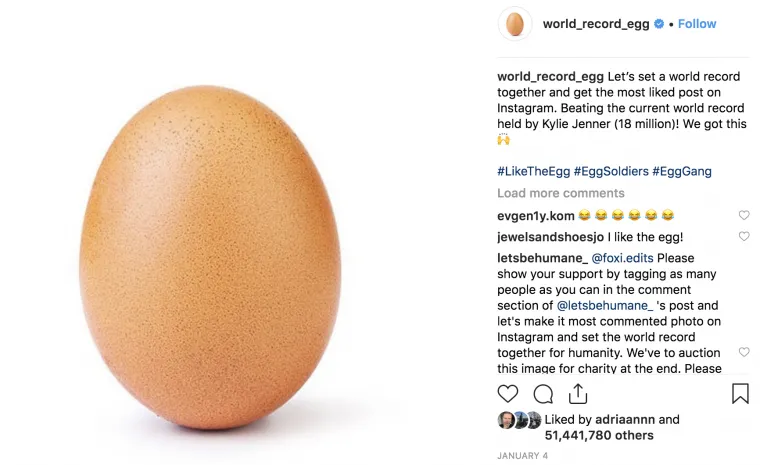Image resolution: width=760 pixels, height=465 pixels.
Task: Like evgen1y.kom's comment
Action: pos(744,215)
